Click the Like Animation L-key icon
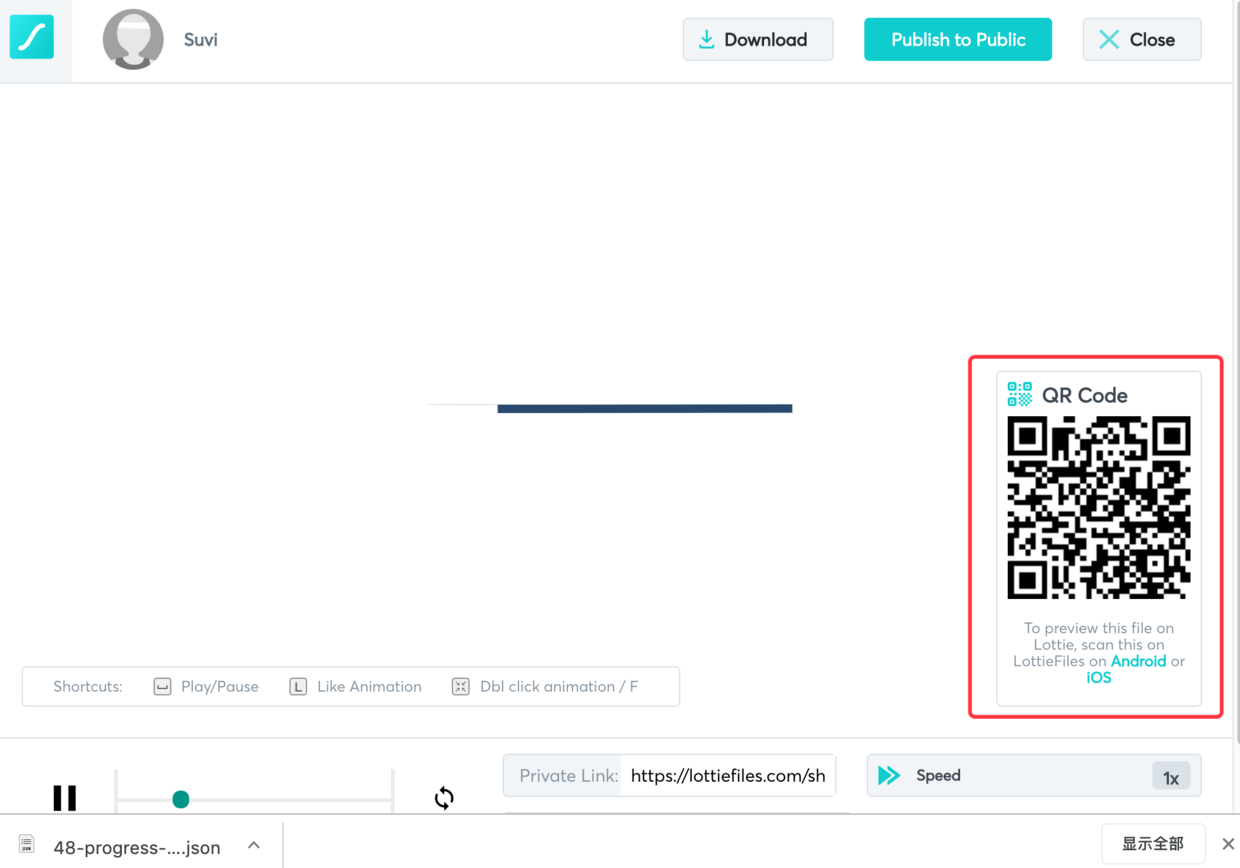Viewport: 1240px width, 868px height. [x=298, y=686]
